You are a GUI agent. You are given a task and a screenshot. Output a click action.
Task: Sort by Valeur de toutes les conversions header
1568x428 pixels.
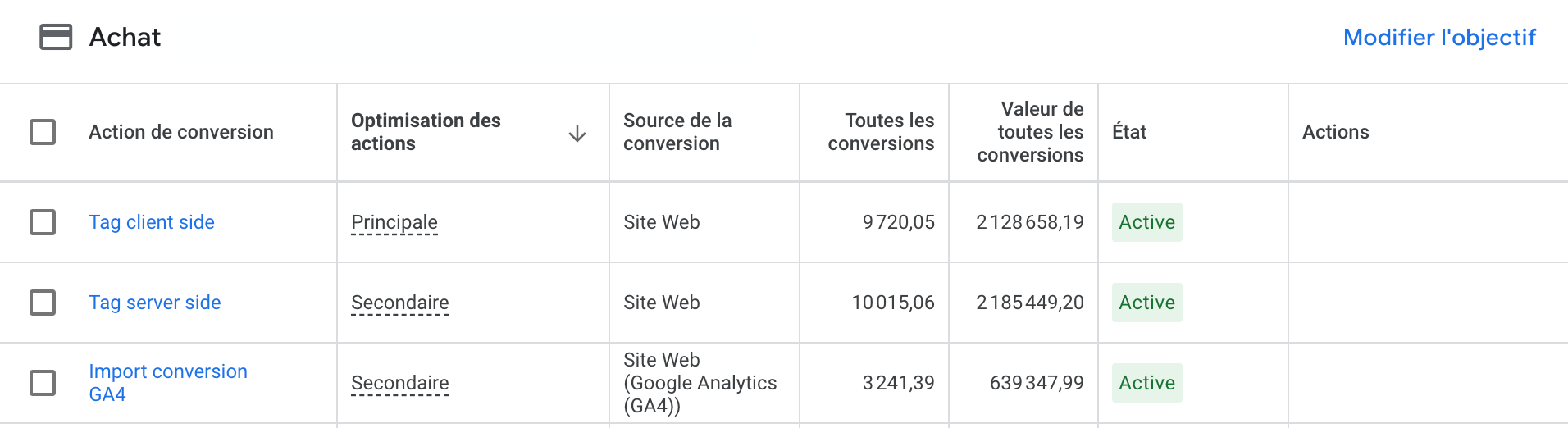(x=1030, y=132)
